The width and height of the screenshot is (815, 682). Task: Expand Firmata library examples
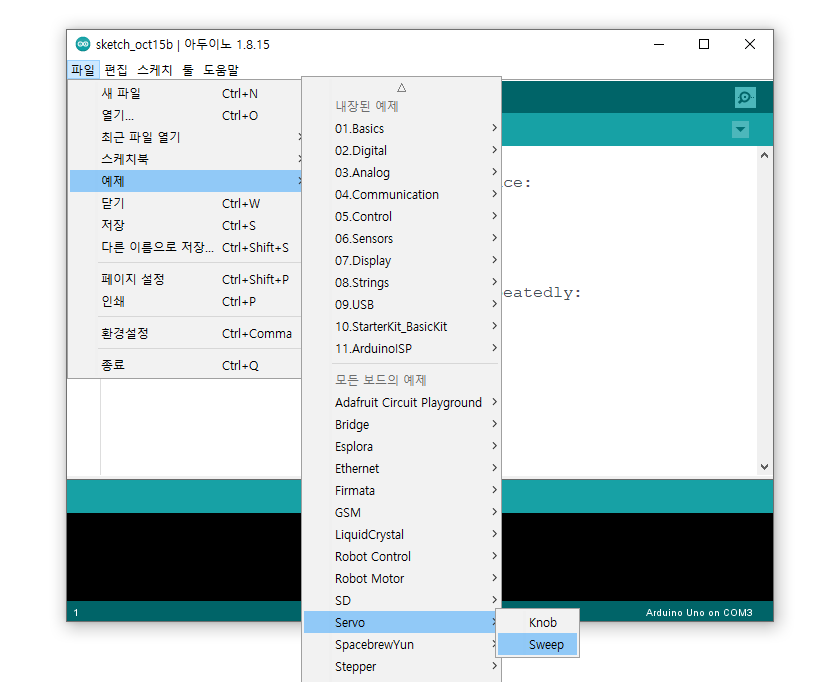pyautogui.click(x=402, y=490)
